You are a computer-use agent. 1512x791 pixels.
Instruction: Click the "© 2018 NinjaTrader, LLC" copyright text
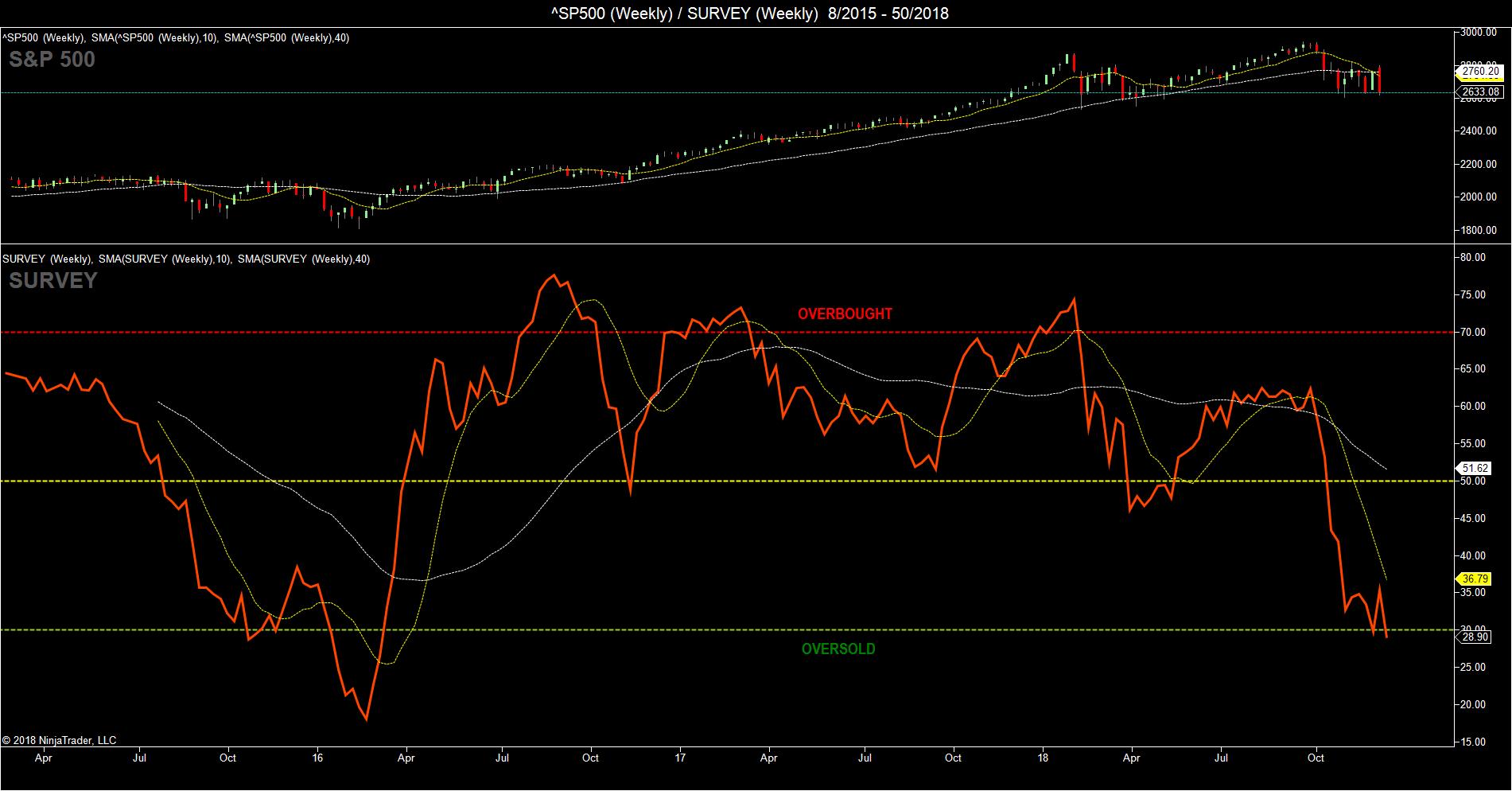pyautogui.click(x=60, y=740)
